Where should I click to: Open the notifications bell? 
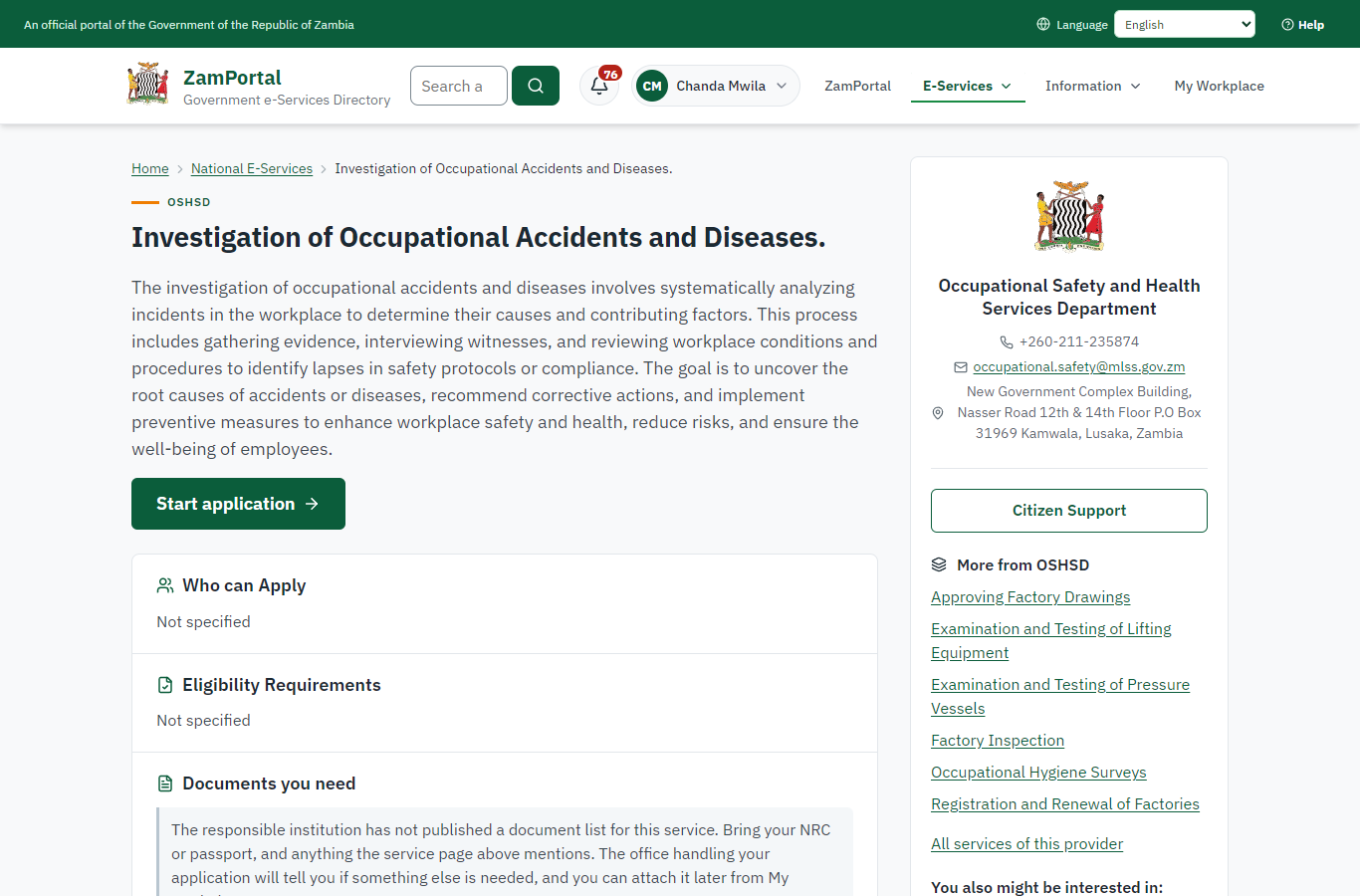click(599, 86)
